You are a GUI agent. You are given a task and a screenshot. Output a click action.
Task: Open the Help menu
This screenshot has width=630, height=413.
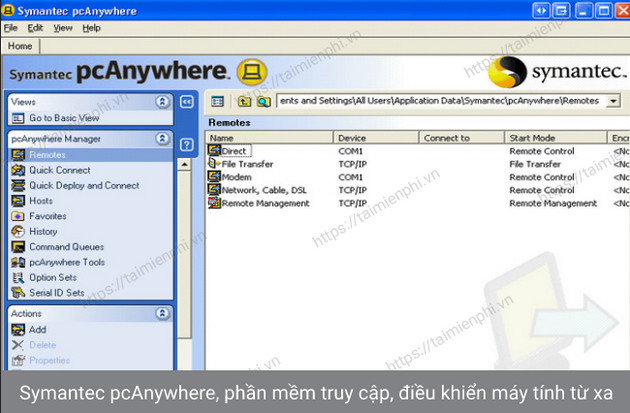click(x=91, y=28)
